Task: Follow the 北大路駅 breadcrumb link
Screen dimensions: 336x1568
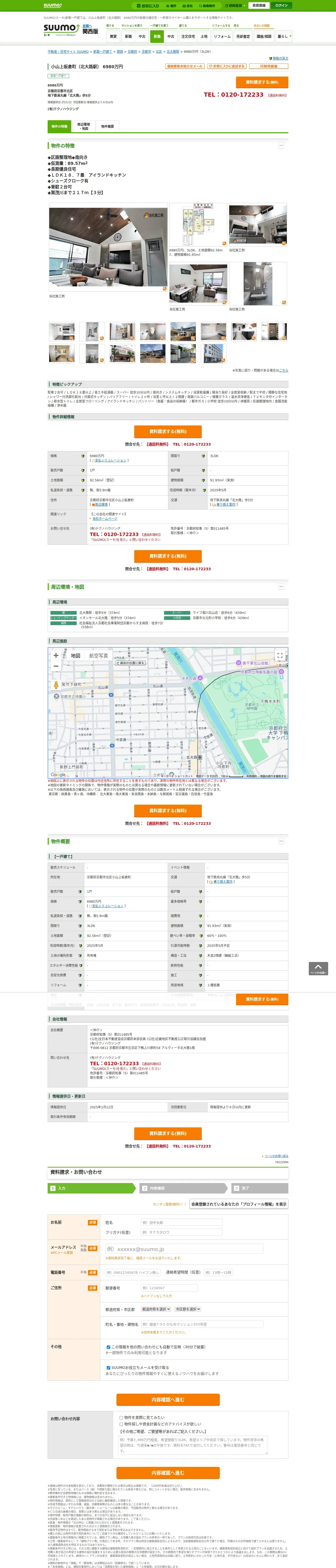Action: coord(173,52)
